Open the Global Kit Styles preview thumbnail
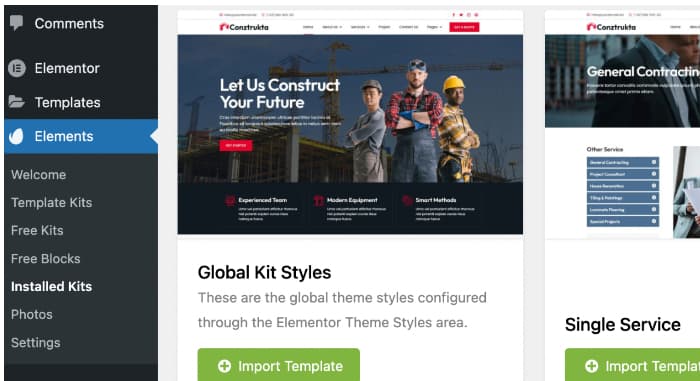Screen dimensions: 700x381 click(x=350, y=122)
